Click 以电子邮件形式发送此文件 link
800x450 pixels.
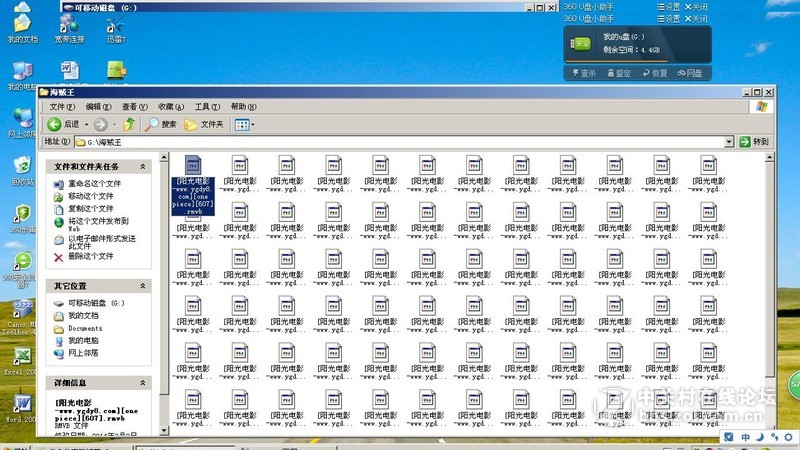102,242
